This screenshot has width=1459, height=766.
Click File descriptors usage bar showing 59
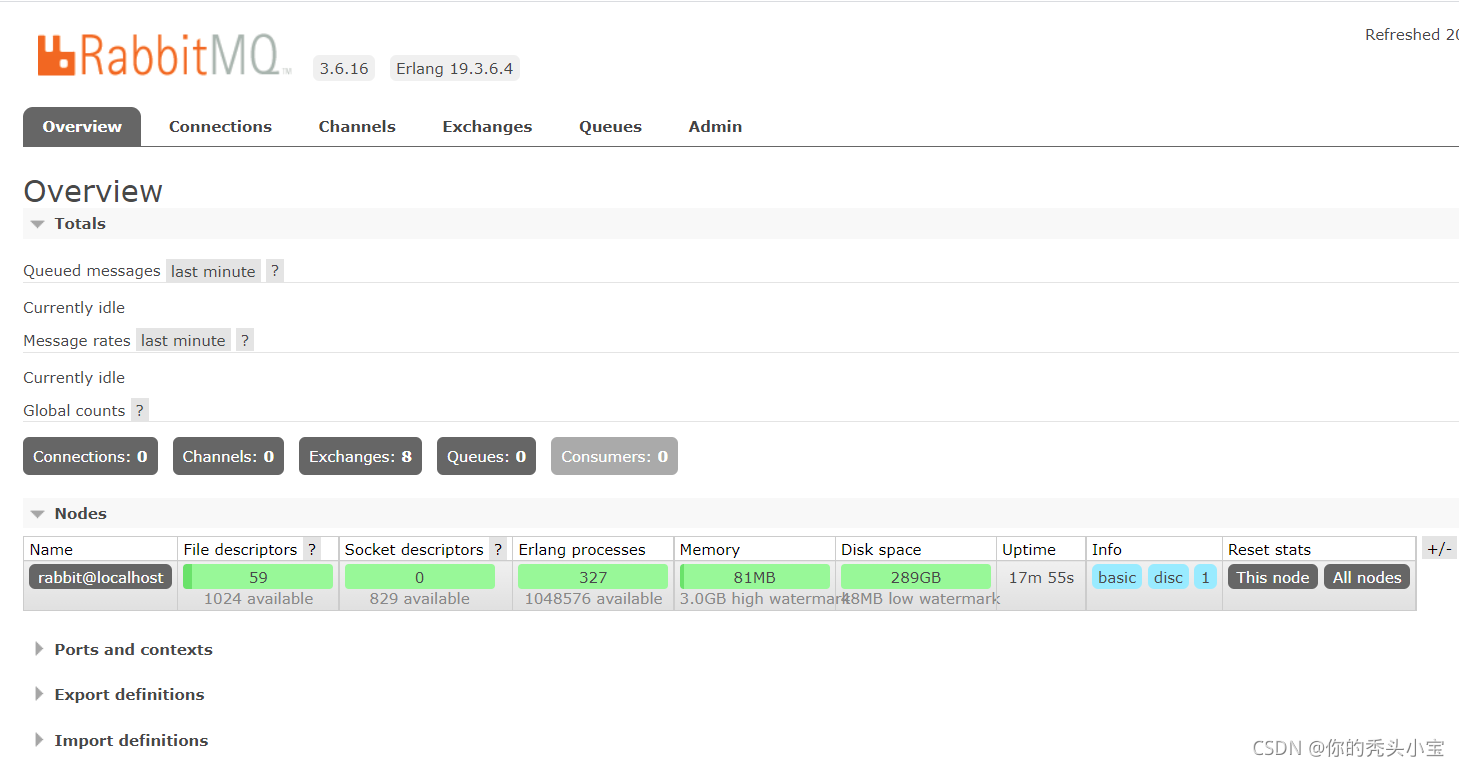tap(258, 577)
